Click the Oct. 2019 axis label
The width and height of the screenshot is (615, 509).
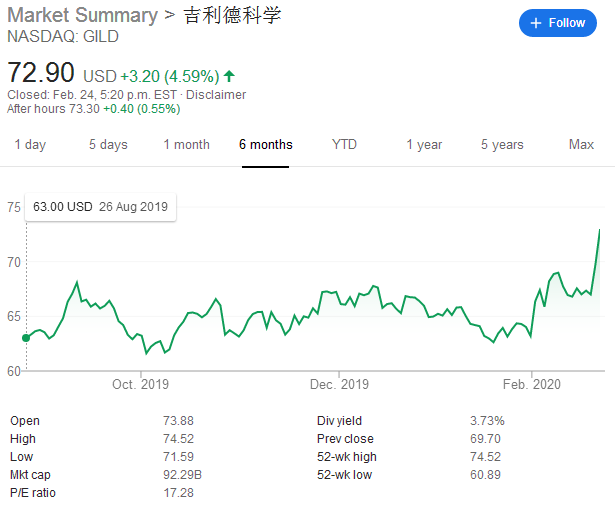[x=141, y=385]
